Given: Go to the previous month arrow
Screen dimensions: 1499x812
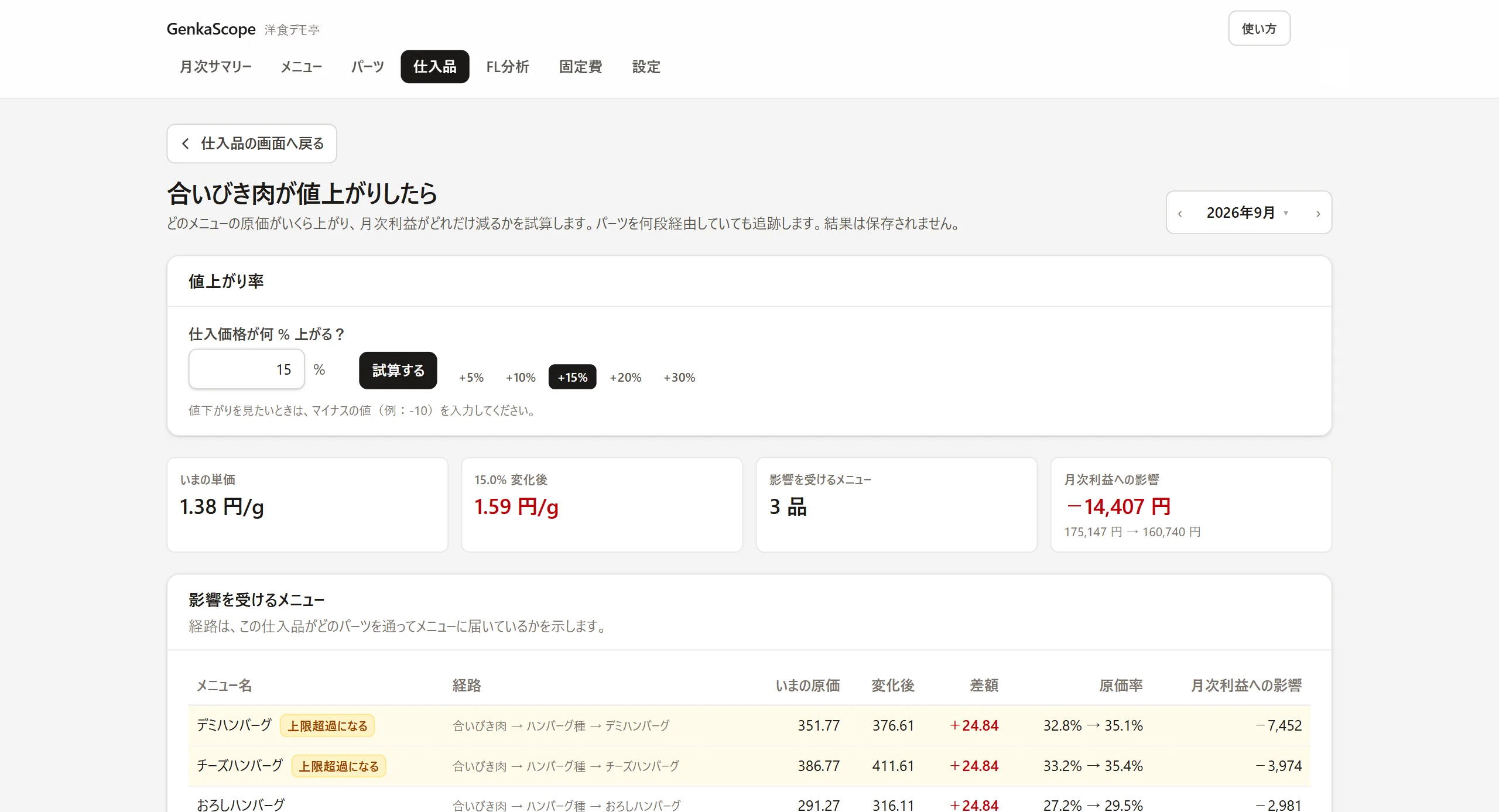Looking at the screenshot, I should [1180, 213].
